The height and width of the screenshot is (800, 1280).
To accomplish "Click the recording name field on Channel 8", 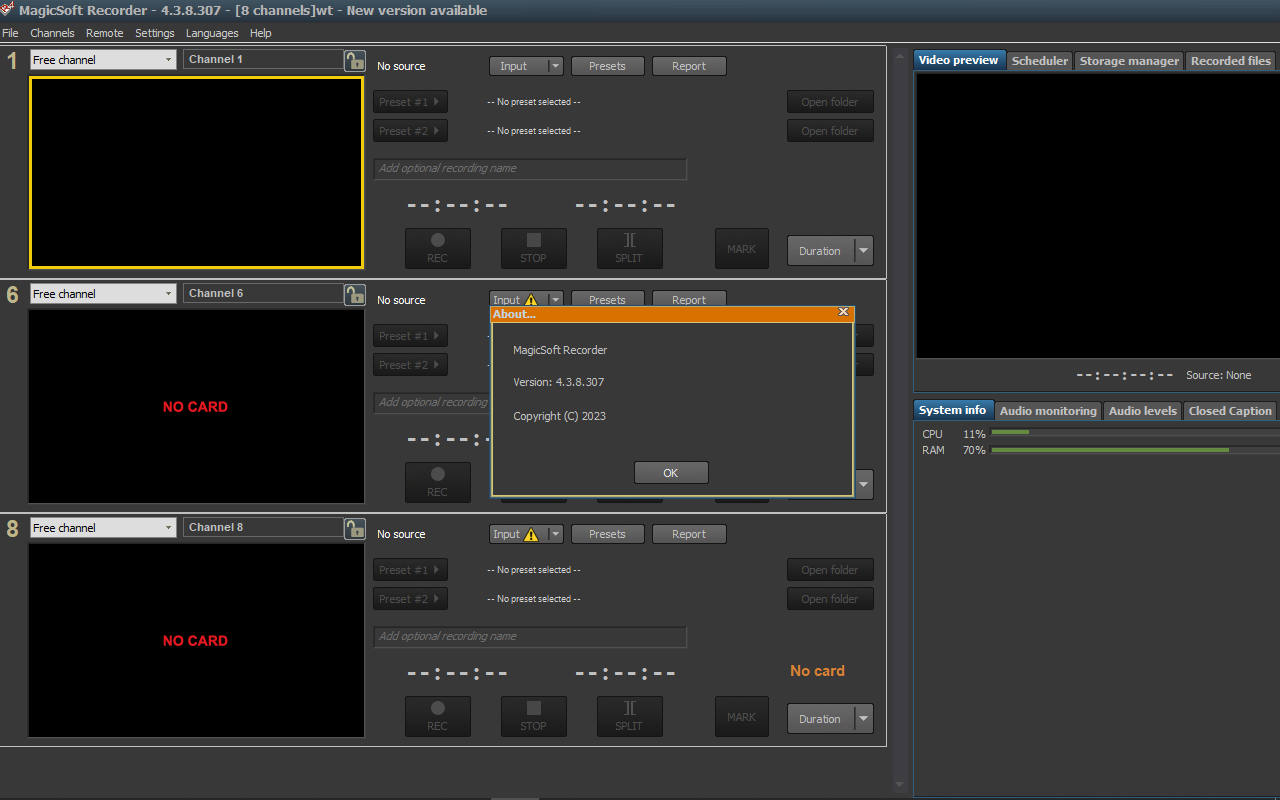I will [x=530, y=637].
